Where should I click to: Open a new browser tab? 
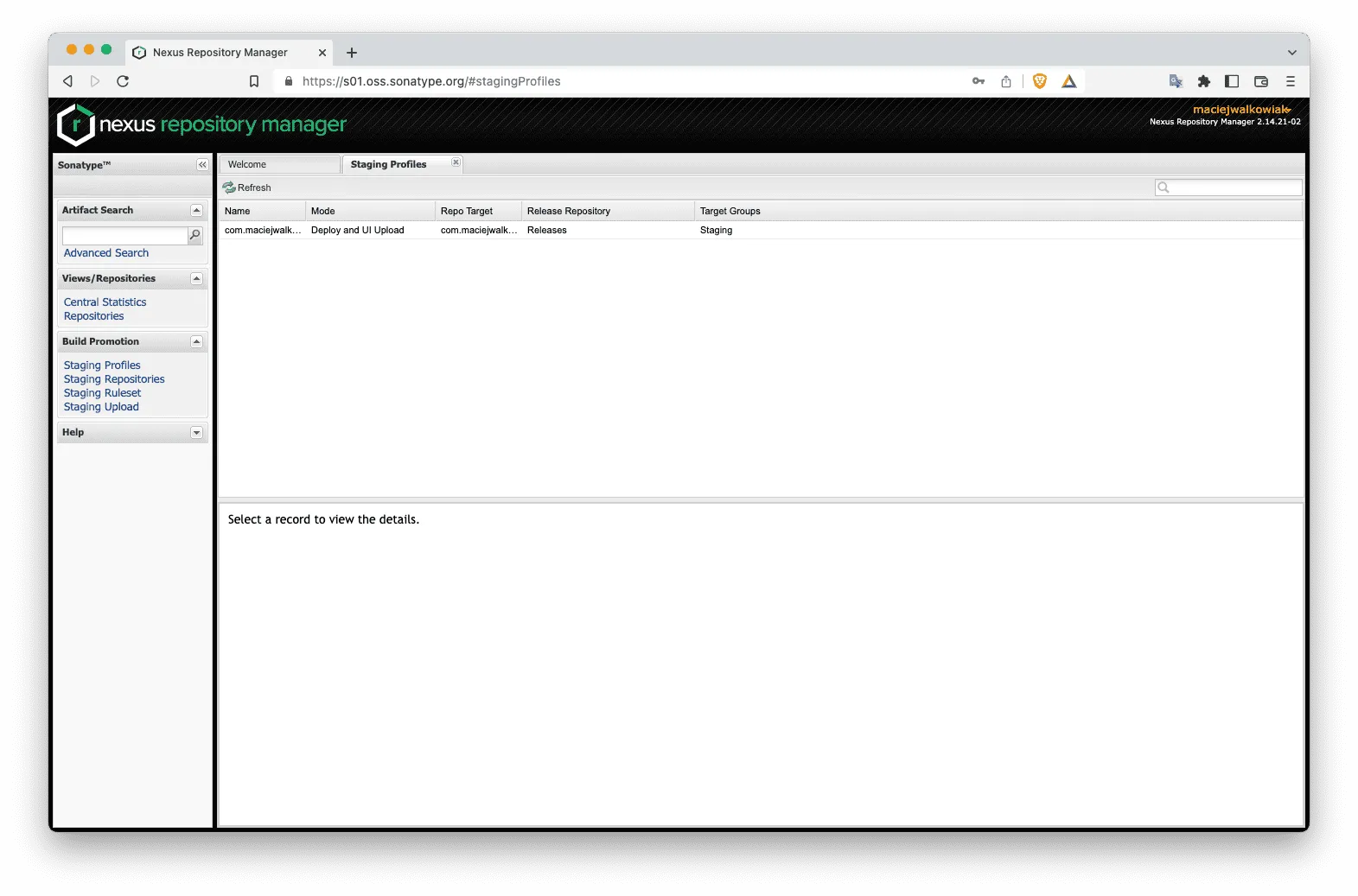(x=352, y=53)
